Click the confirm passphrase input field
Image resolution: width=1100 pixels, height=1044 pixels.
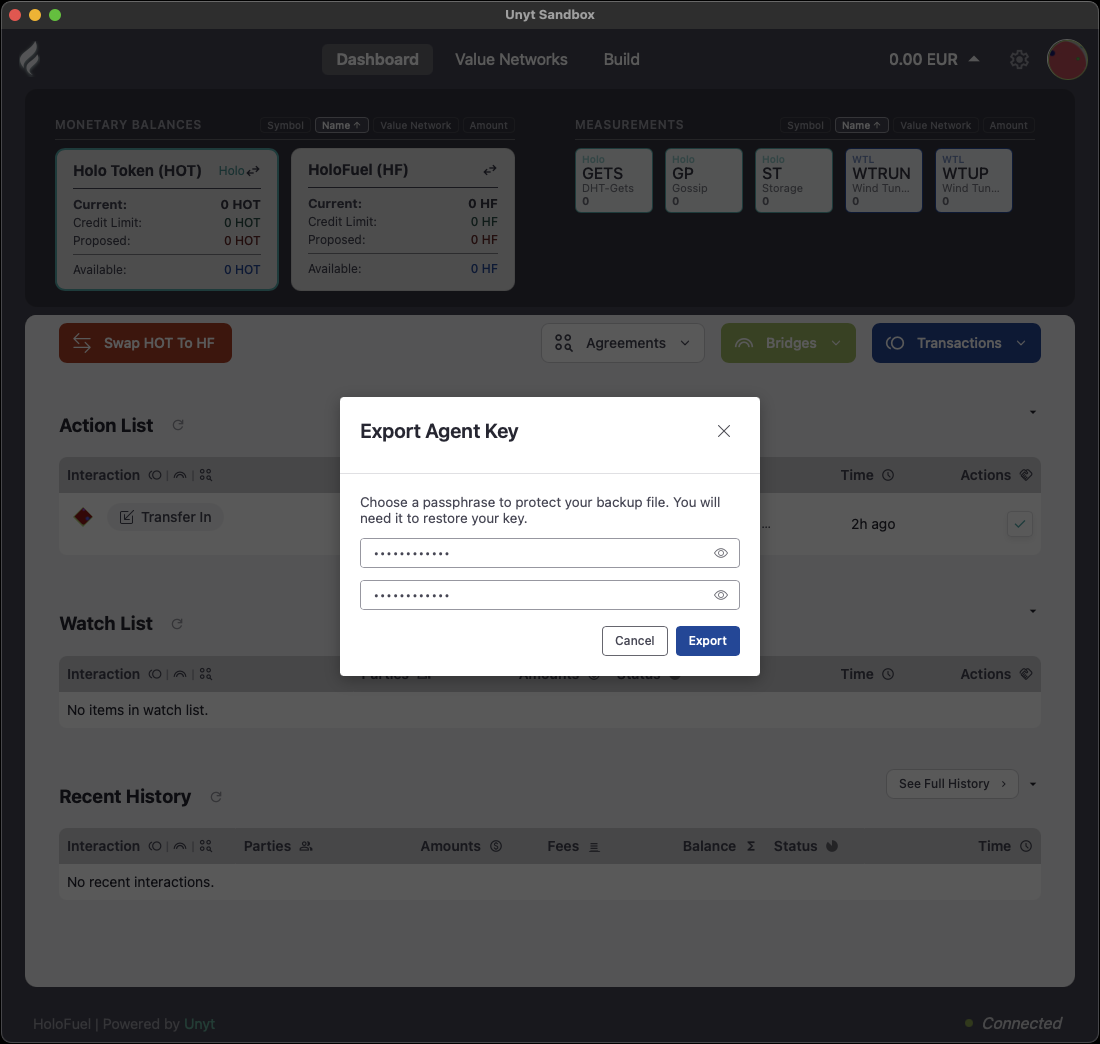click(549, 595)
